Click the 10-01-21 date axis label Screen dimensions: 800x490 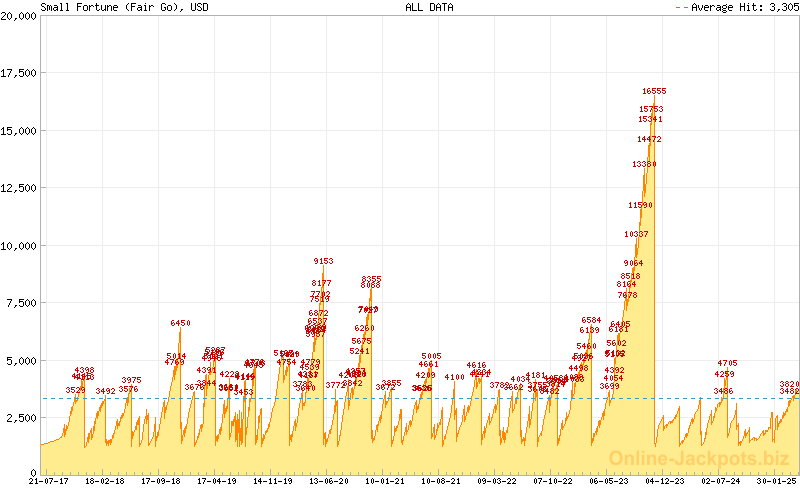coord(384,481)
